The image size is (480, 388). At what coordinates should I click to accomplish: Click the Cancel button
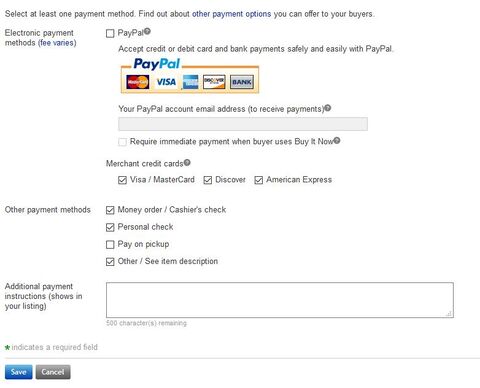tap(53, 372)
